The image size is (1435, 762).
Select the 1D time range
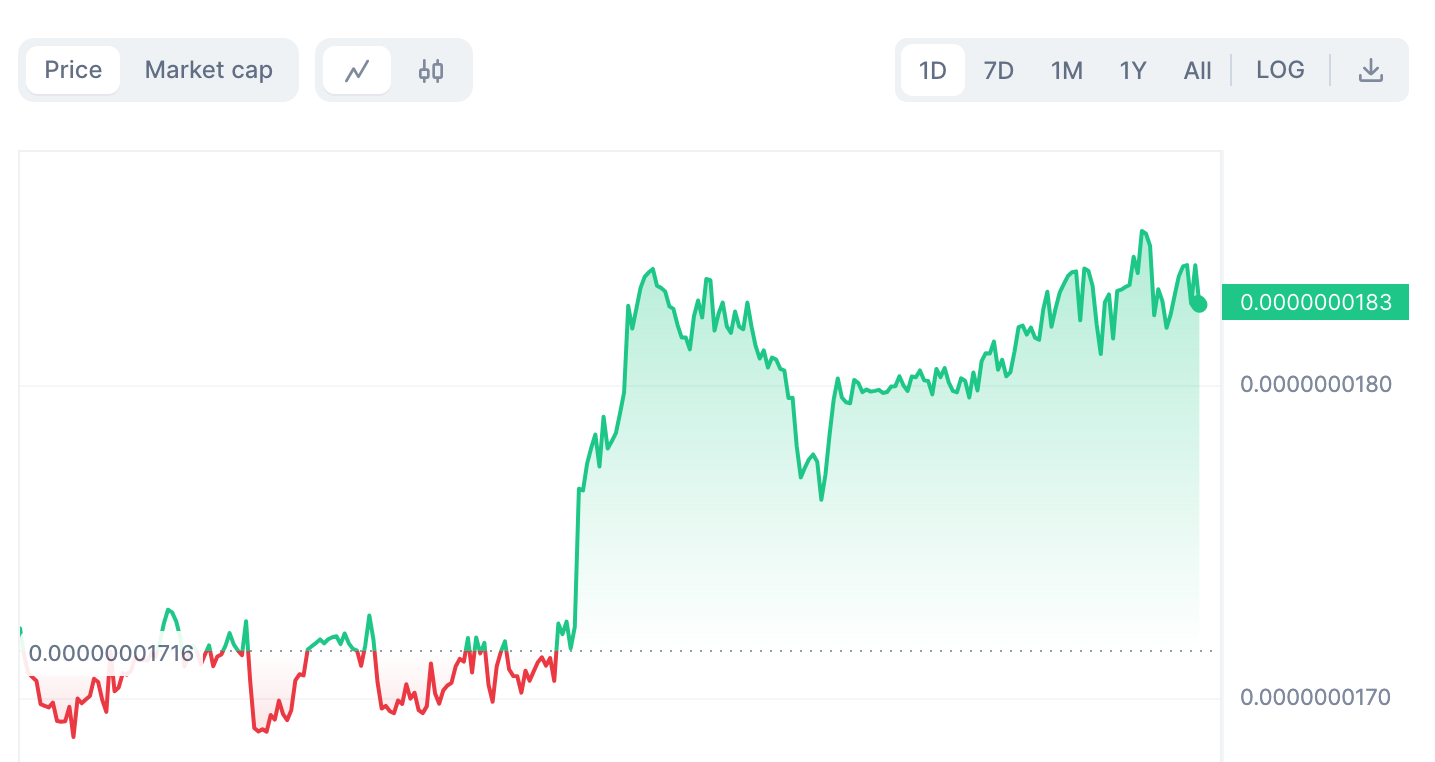pyautogui.click(x=932, y=70)
